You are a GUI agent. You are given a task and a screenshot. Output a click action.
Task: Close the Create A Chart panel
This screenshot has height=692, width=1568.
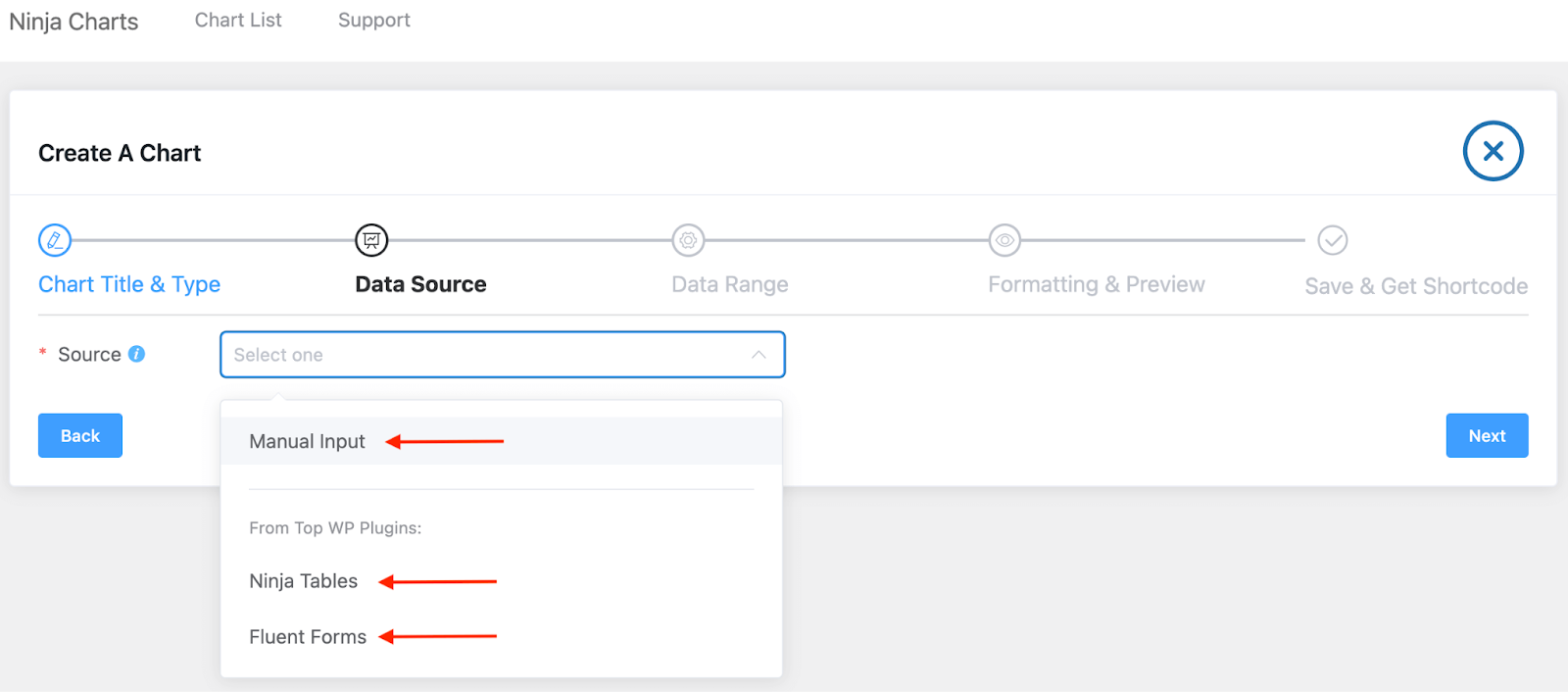coord(1493,151)
